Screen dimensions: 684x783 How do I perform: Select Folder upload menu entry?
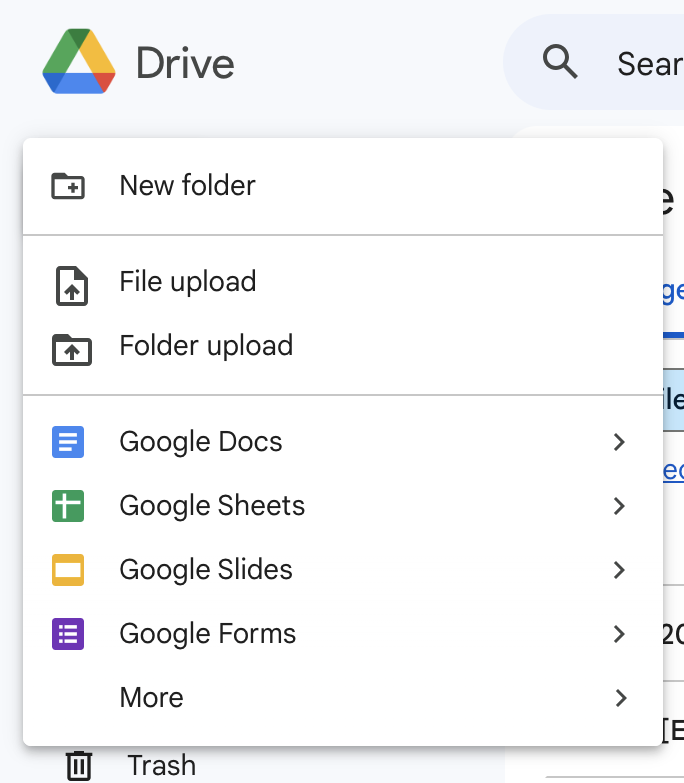342,346
